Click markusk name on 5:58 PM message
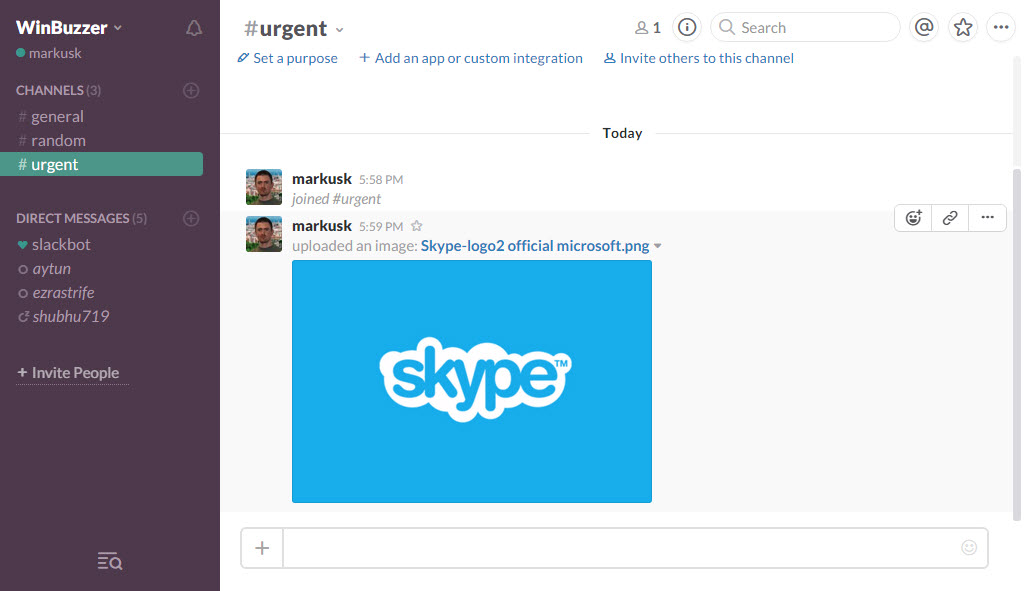Image resolution: width=1025 pixels, height=591 pixels. (322, 178)
